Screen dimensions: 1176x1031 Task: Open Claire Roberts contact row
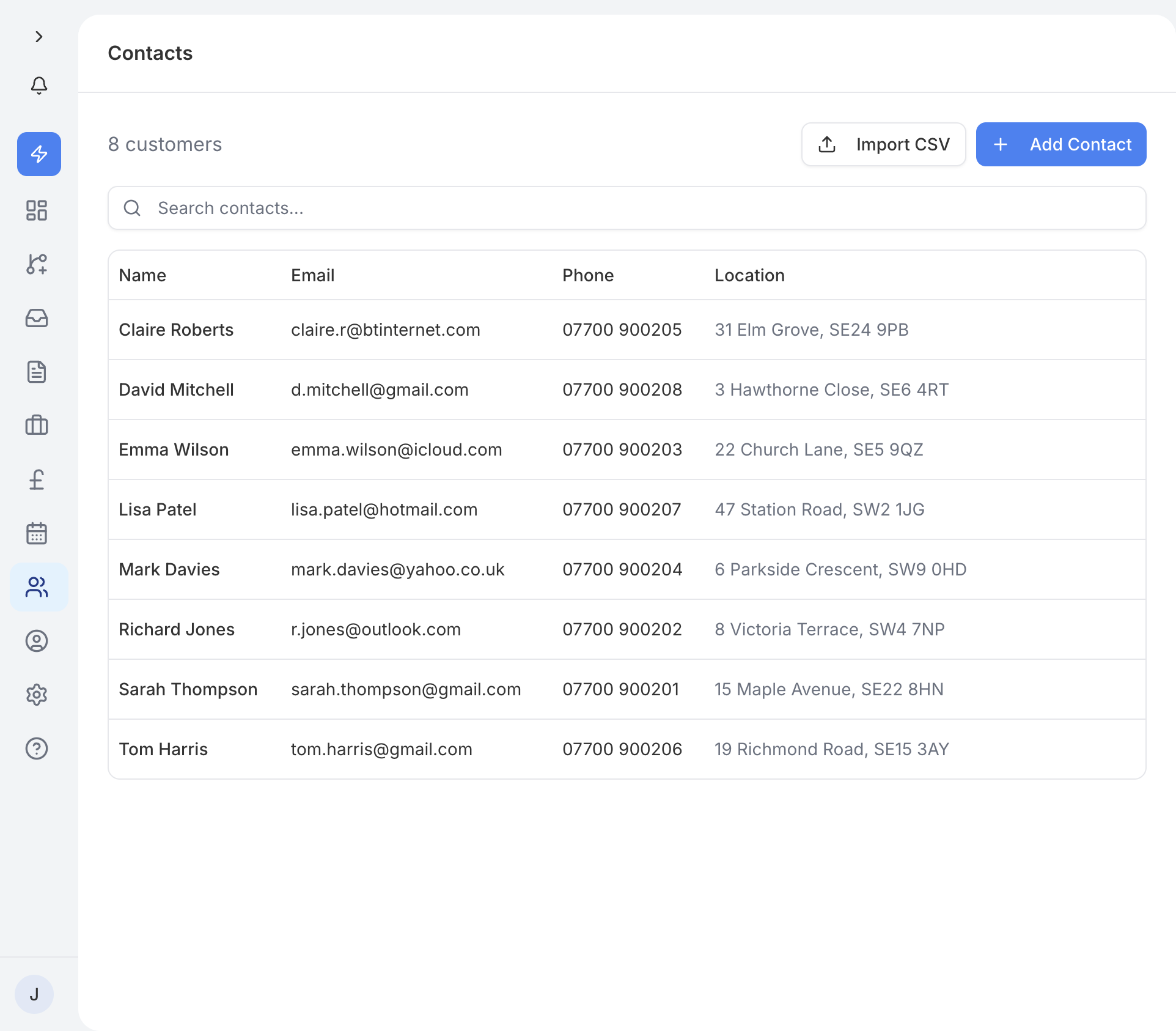pyautogui.click(x=627, y=330)
